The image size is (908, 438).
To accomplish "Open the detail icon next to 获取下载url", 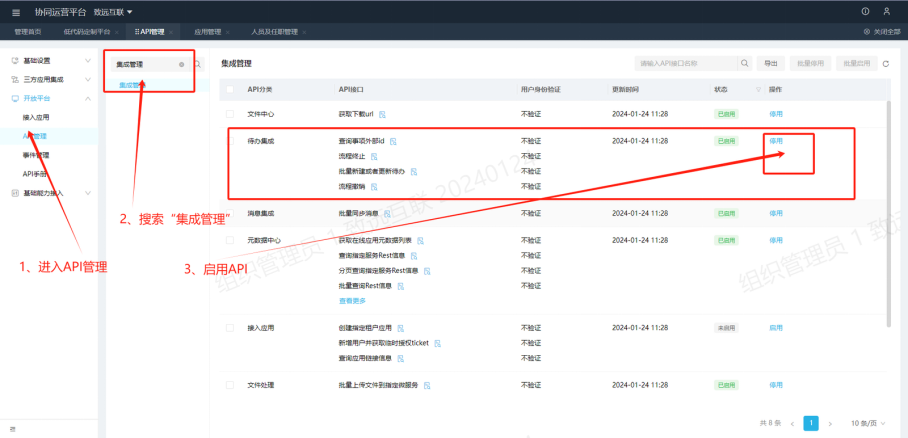I will coord(382,114).
